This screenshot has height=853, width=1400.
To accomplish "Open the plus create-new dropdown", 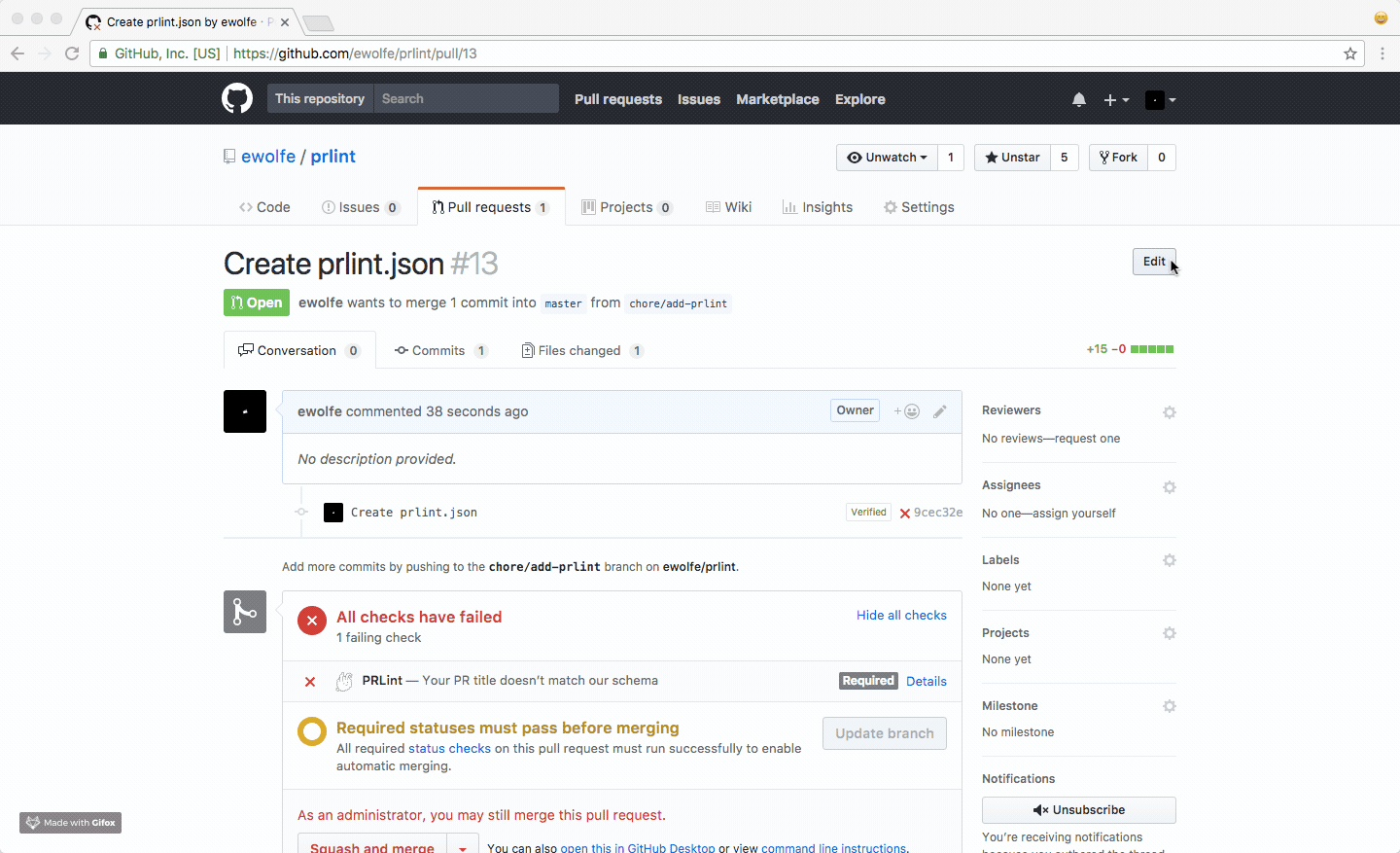I will (1116, 99).
